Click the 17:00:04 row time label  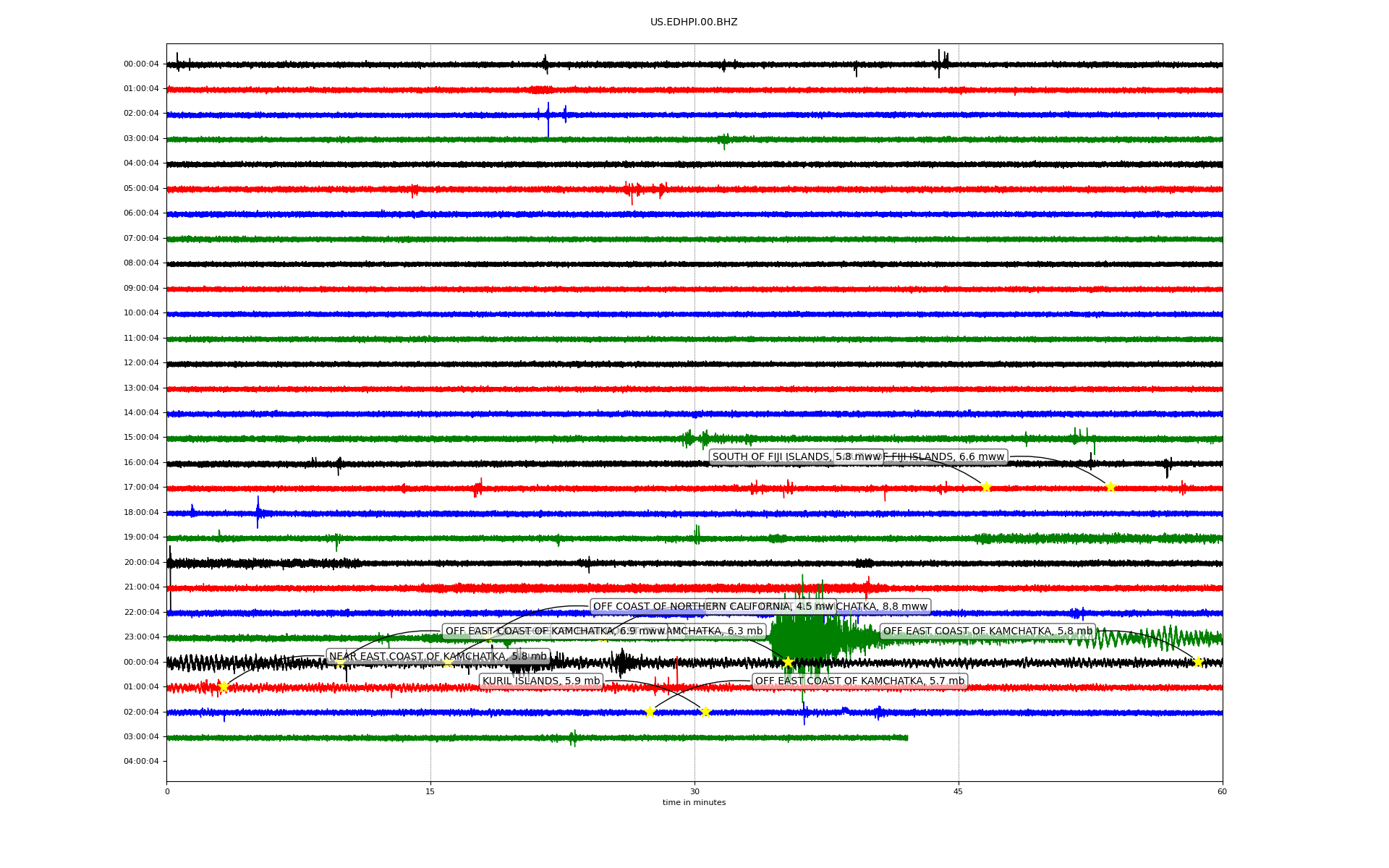click(141, 488)
